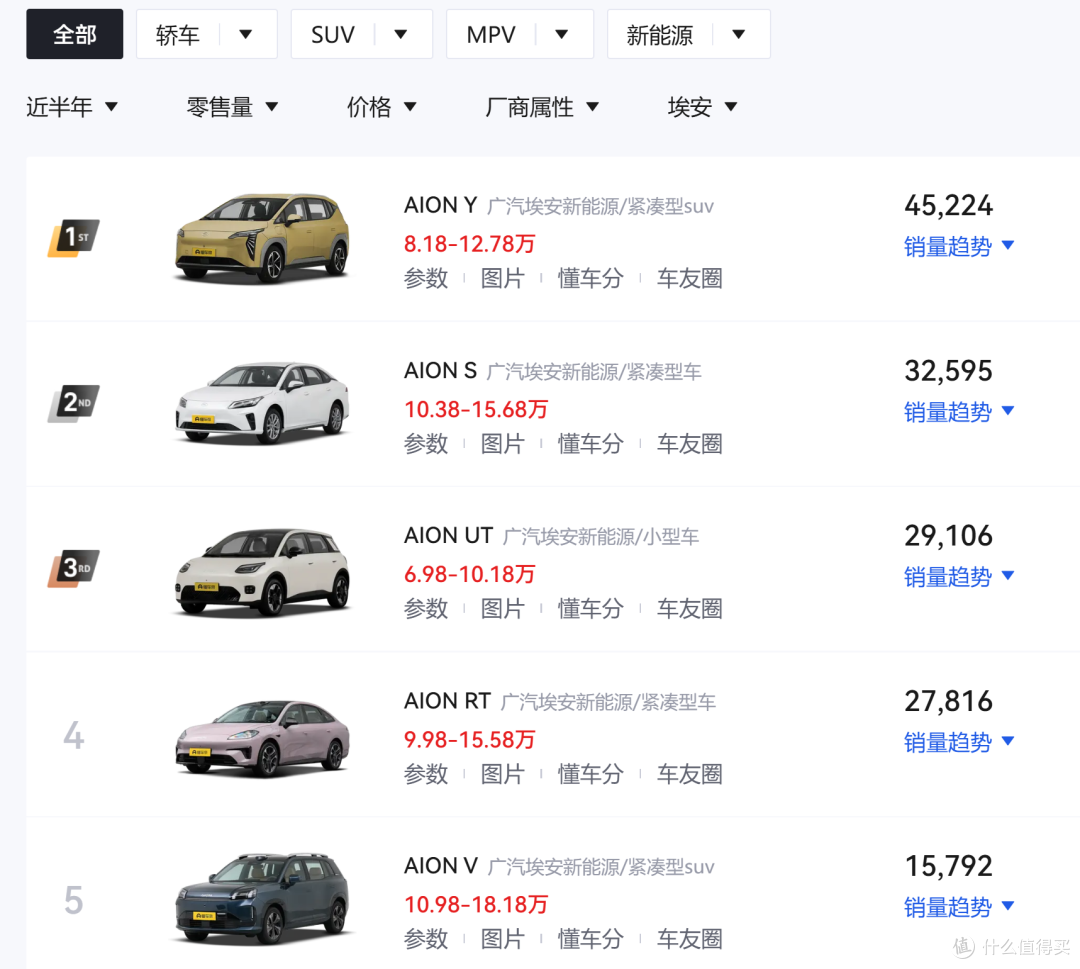Open the AION Y model title
This screenshot has width=1080, height=969.
(441, 205)
